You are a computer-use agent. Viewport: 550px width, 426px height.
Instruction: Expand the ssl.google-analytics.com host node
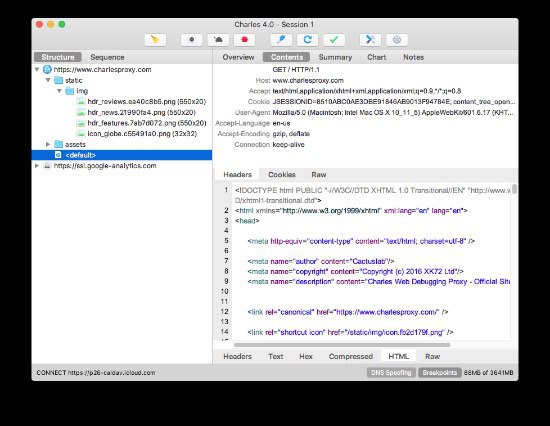click(37, 166)
